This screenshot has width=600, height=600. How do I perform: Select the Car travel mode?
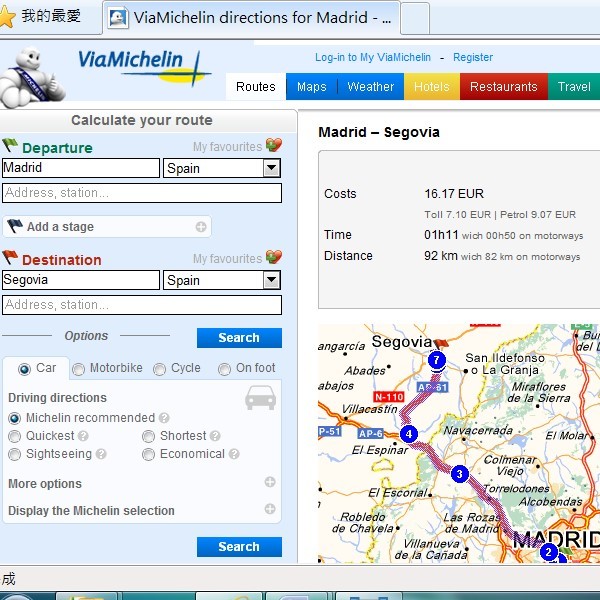coord(24,369)
